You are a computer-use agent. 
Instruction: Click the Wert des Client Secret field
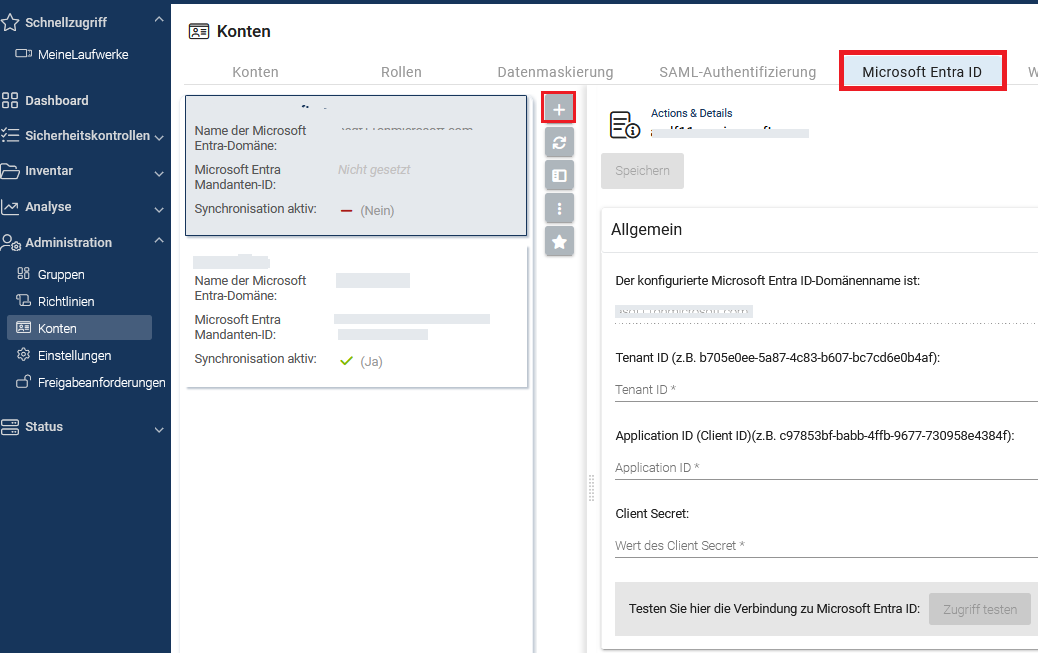826,546
